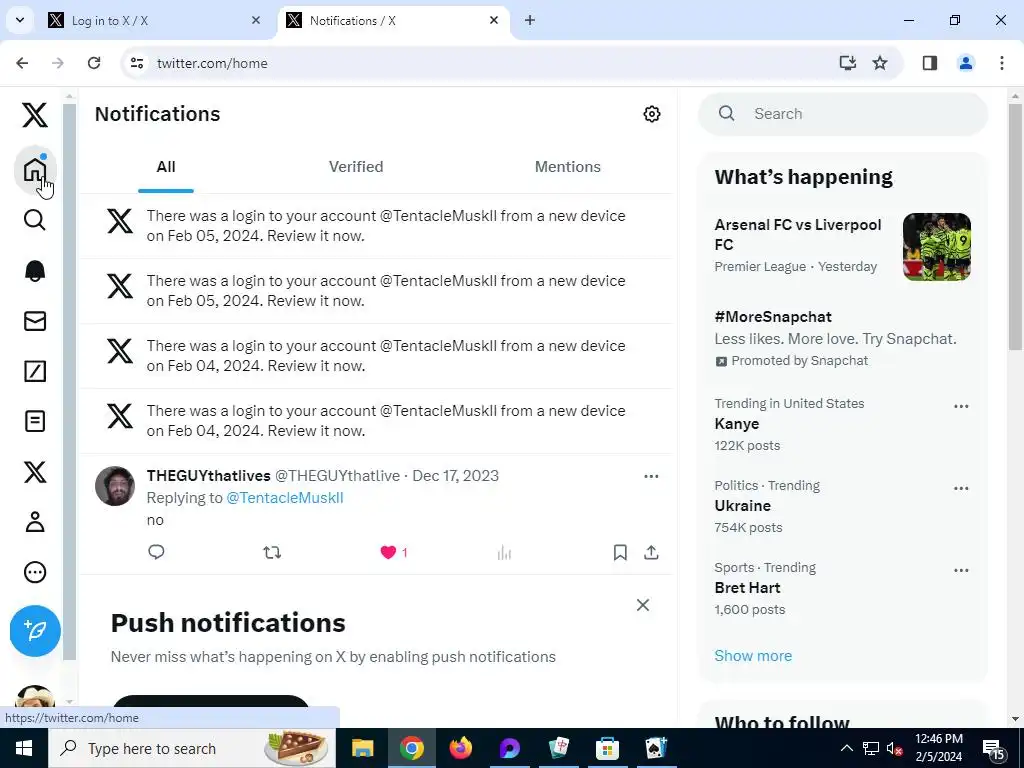The width and height of the screenshot is (1024, 768).
Task: Open notification settings gear icon
Action: coord(651,114)
